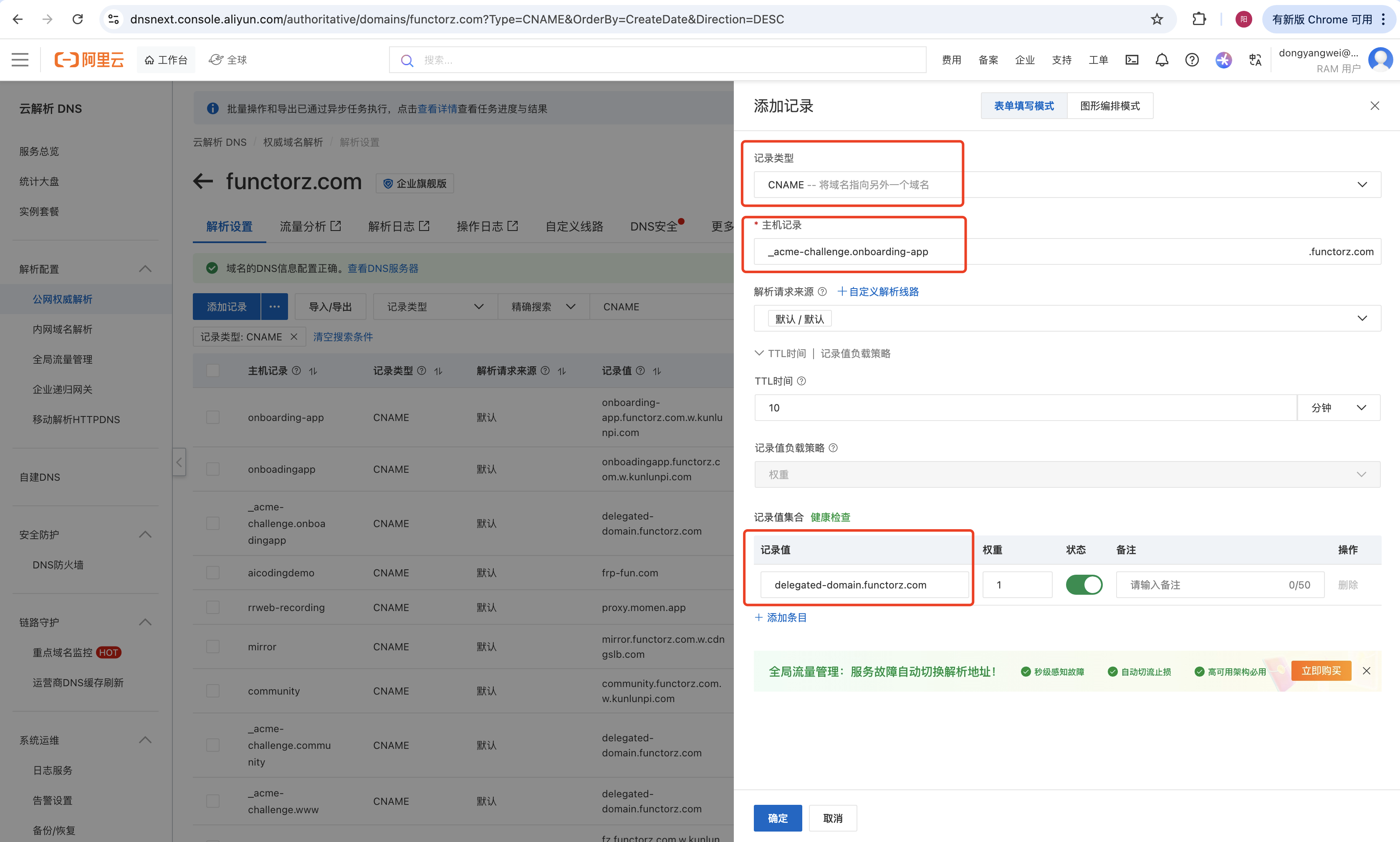Check the onboarding-app record checkbox
Image resolution: width=1400 pixels, height=842 pixels.
pos(212,418)
